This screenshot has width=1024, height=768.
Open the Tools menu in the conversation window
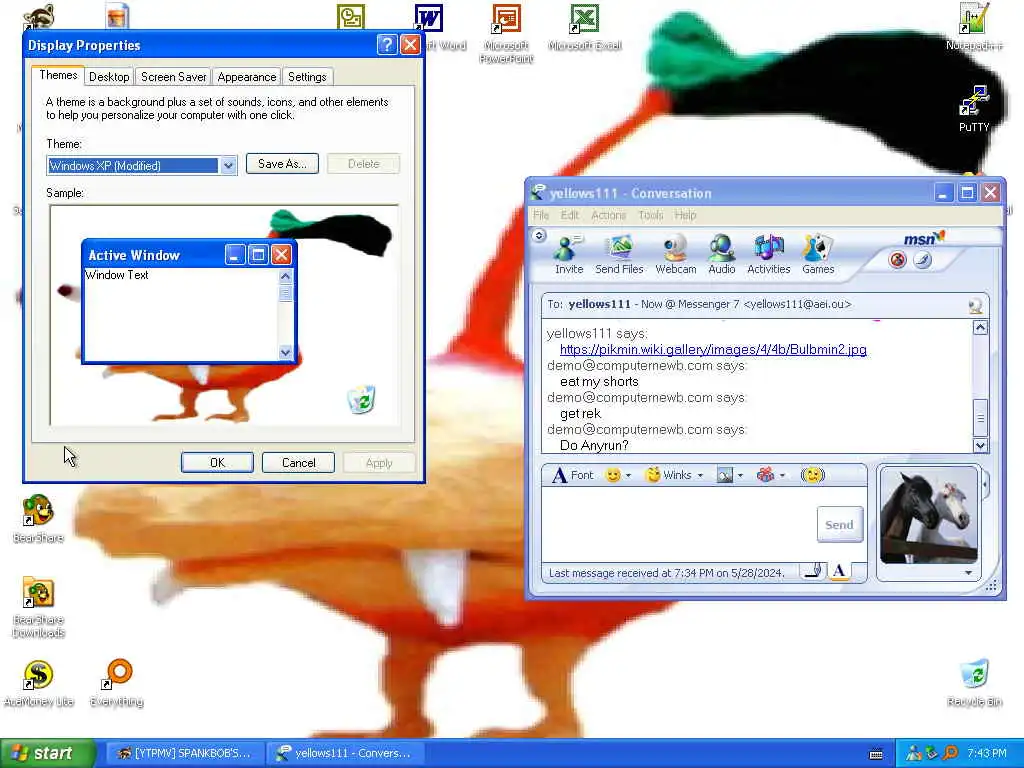650,215
